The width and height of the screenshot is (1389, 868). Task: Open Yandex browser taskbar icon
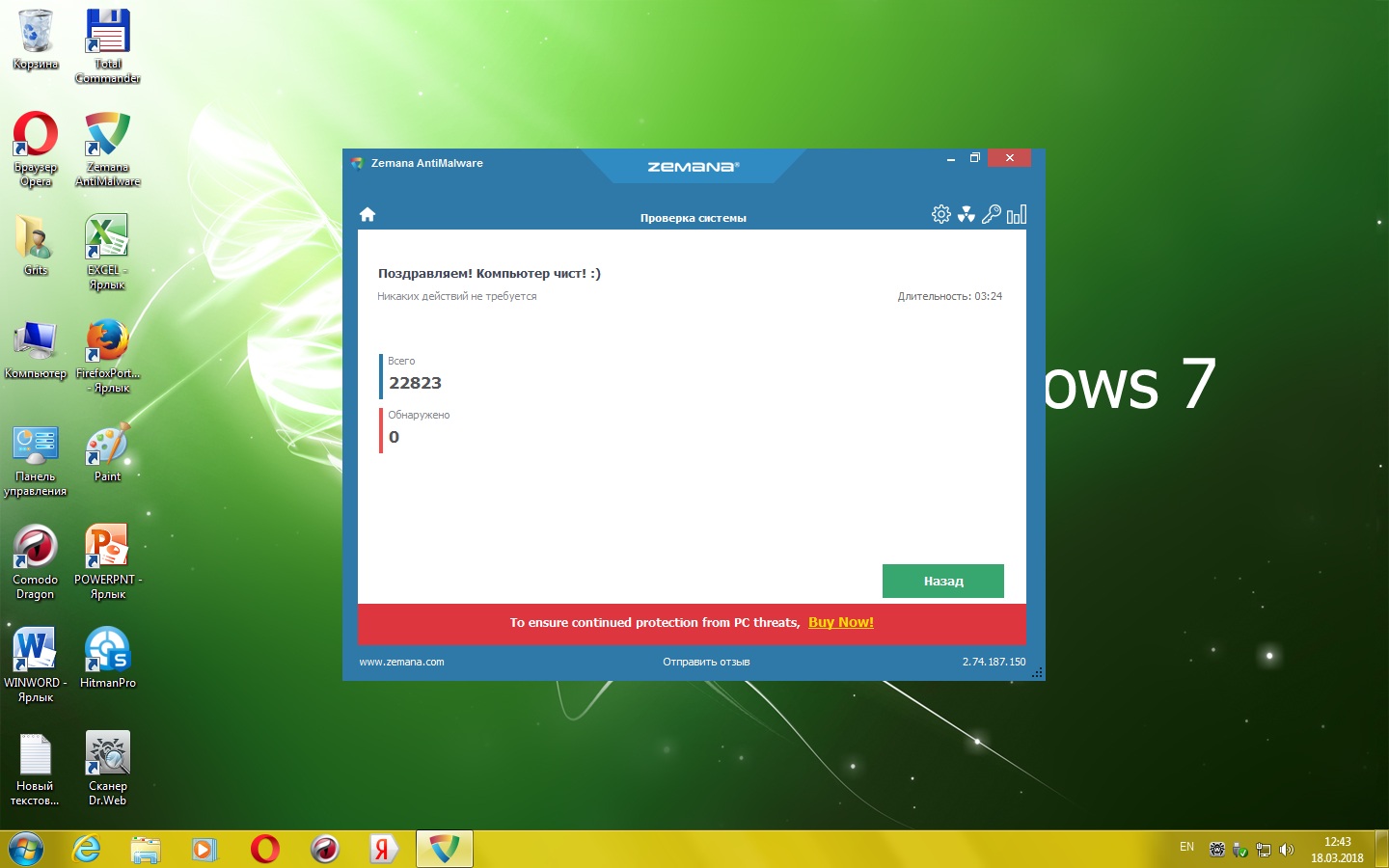pos(384,850)
